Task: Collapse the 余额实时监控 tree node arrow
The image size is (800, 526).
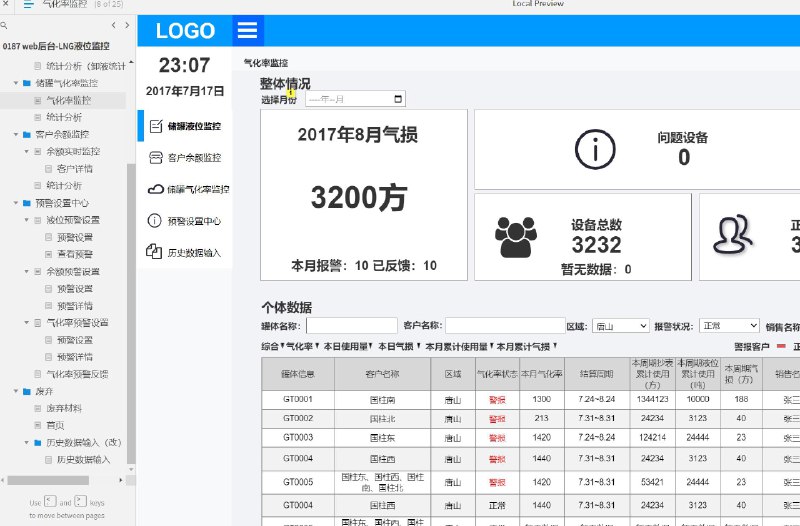Action: click(27, 152)
